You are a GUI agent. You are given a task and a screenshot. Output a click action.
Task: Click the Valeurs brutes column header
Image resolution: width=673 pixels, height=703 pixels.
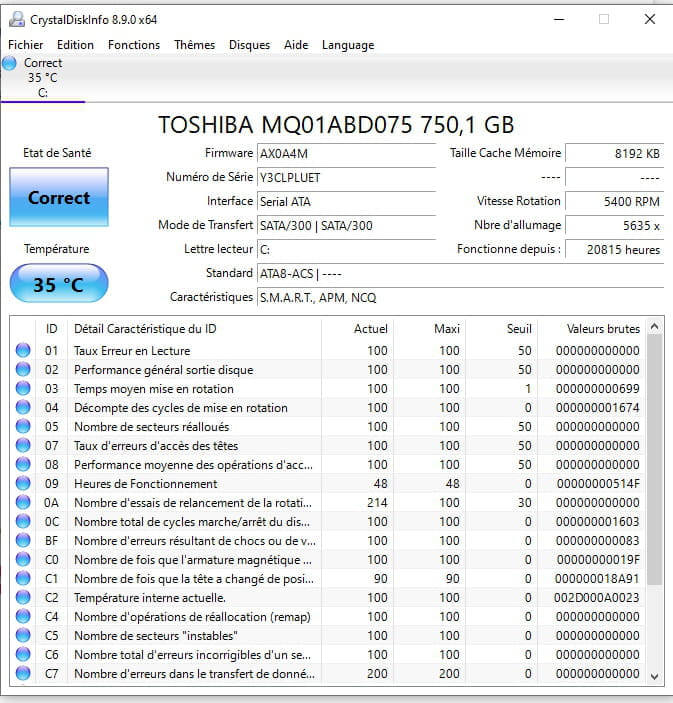pyautogui.click(x=603, y=329)
